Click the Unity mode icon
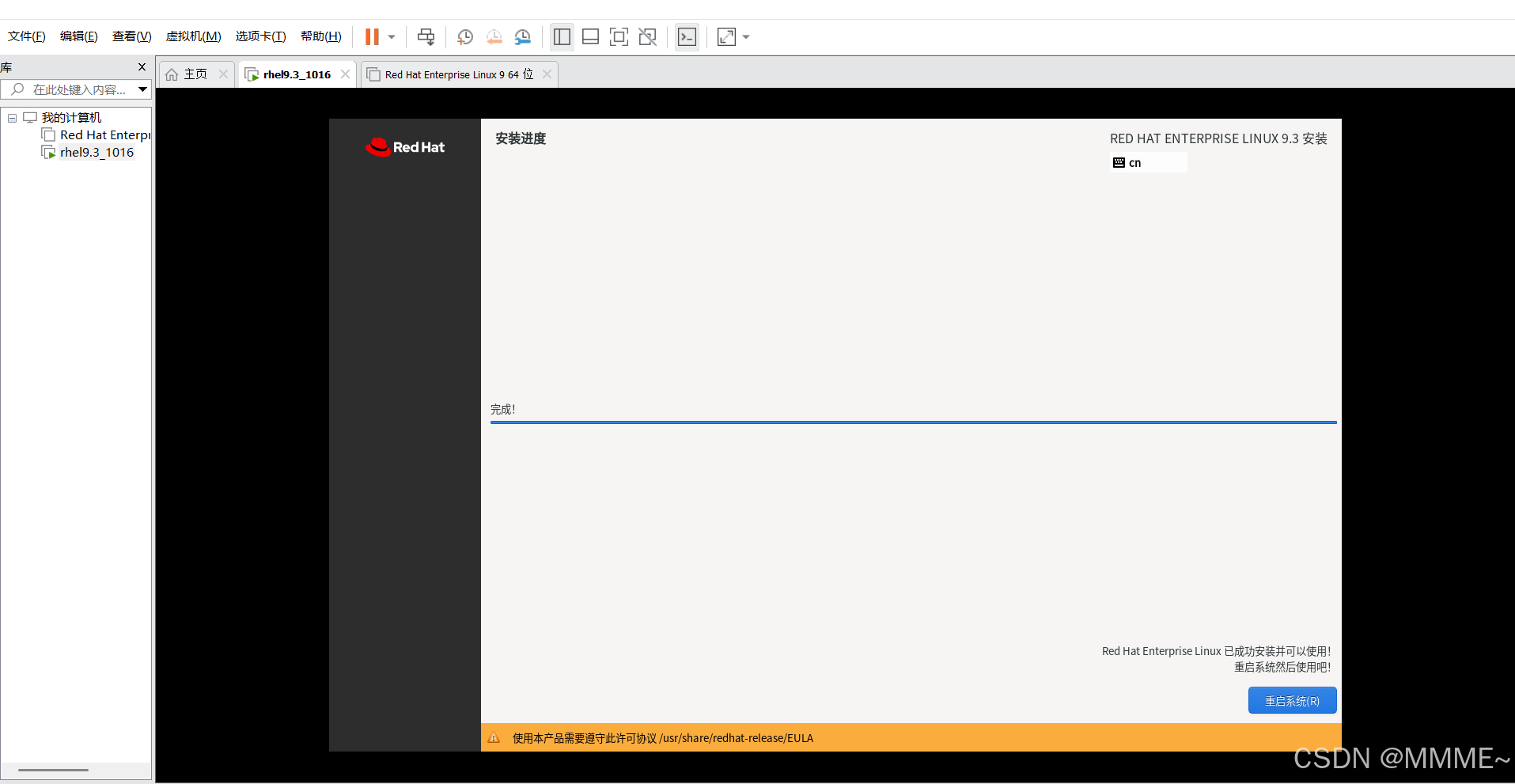Image resolution: width=1515 pixels, height=784 pixels. coord(648,37)
